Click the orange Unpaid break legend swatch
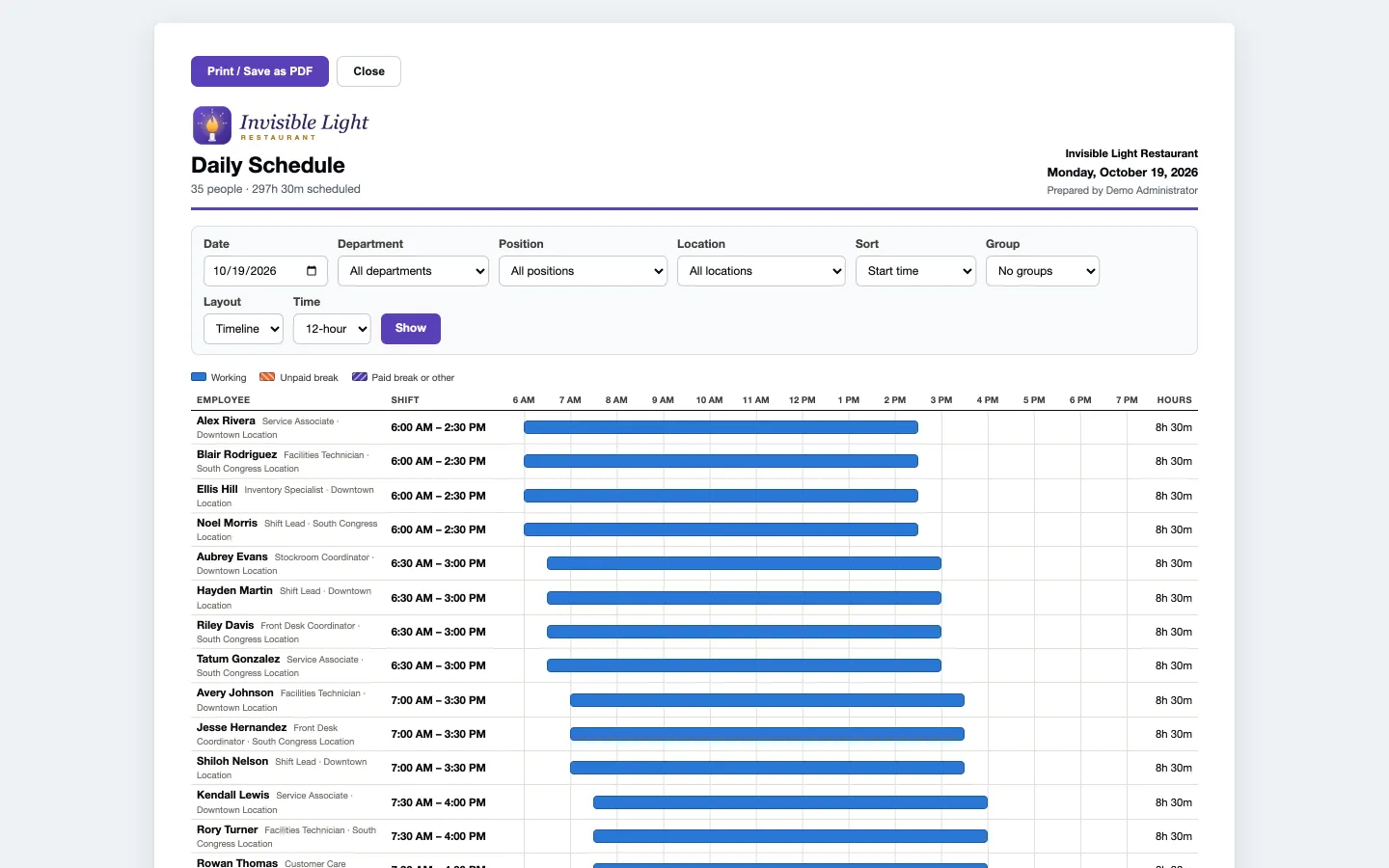 coord(267,377)
